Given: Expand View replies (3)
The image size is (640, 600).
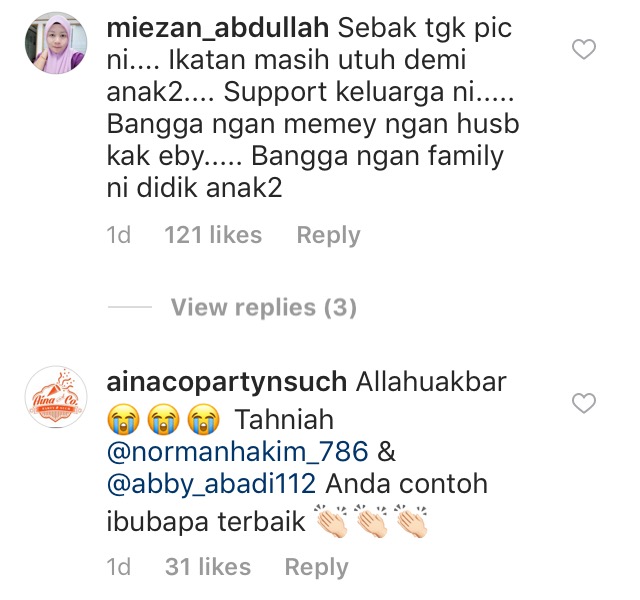Looking at the screenshot, I should tap(264, 307).
